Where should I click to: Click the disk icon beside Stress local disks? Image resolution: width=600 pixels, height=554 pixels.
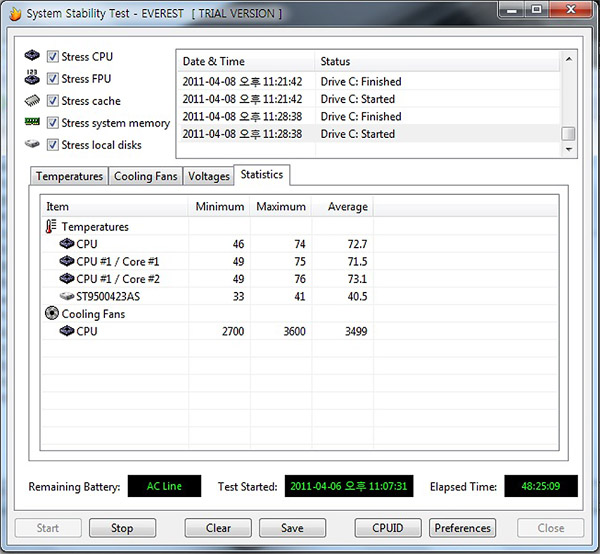pos(32,144)
